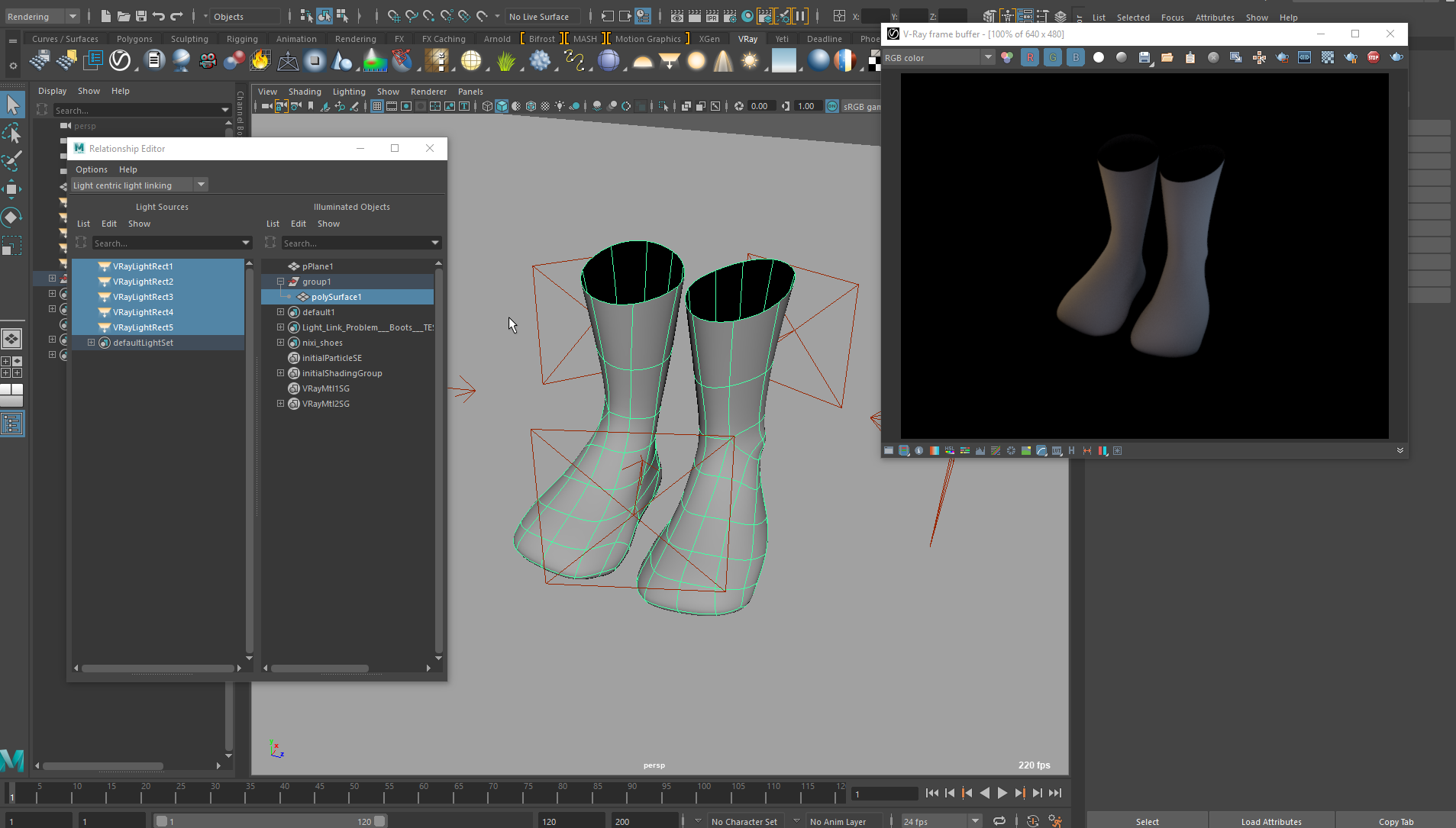1456x828 pixels.
Task: Create V-Ray dome light from shelf
Action: point(643,60)
